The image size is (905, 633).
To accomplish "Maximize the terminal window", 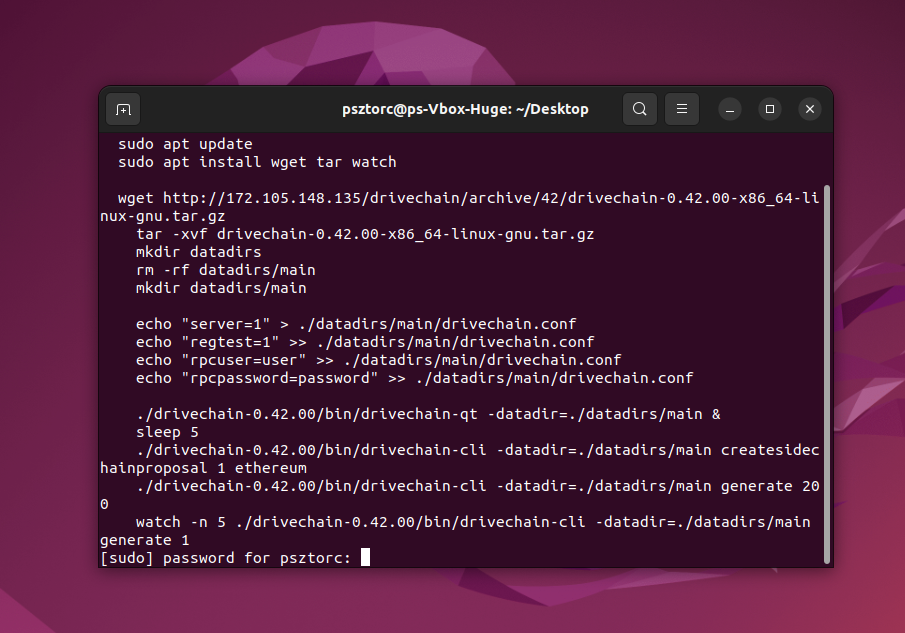I will [770, 109].
